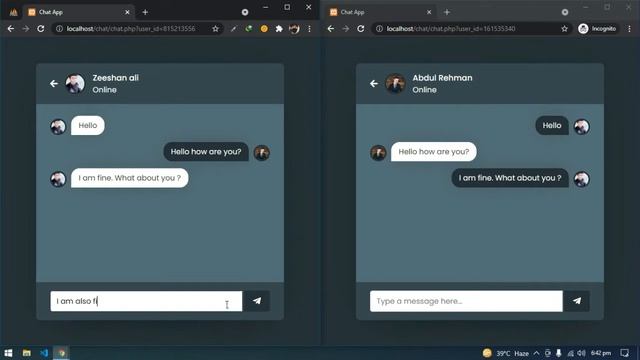Select Chat App tab in right browser

point(380,12)
